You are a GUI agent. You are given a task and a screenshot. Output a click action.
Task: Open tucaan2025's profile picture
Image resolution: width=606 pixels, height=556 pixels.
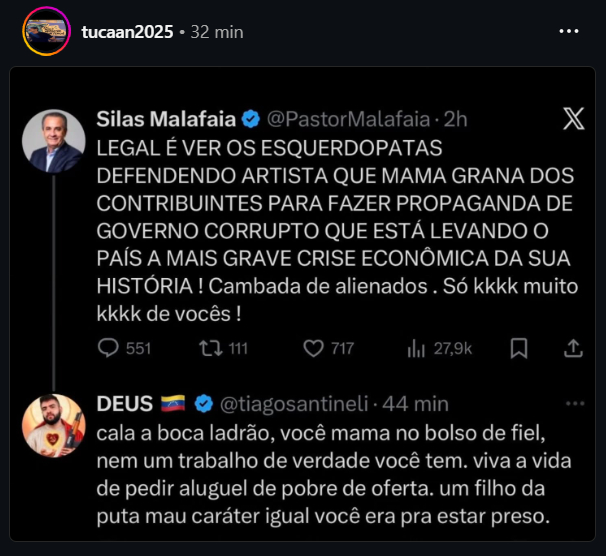coord(45,31)
